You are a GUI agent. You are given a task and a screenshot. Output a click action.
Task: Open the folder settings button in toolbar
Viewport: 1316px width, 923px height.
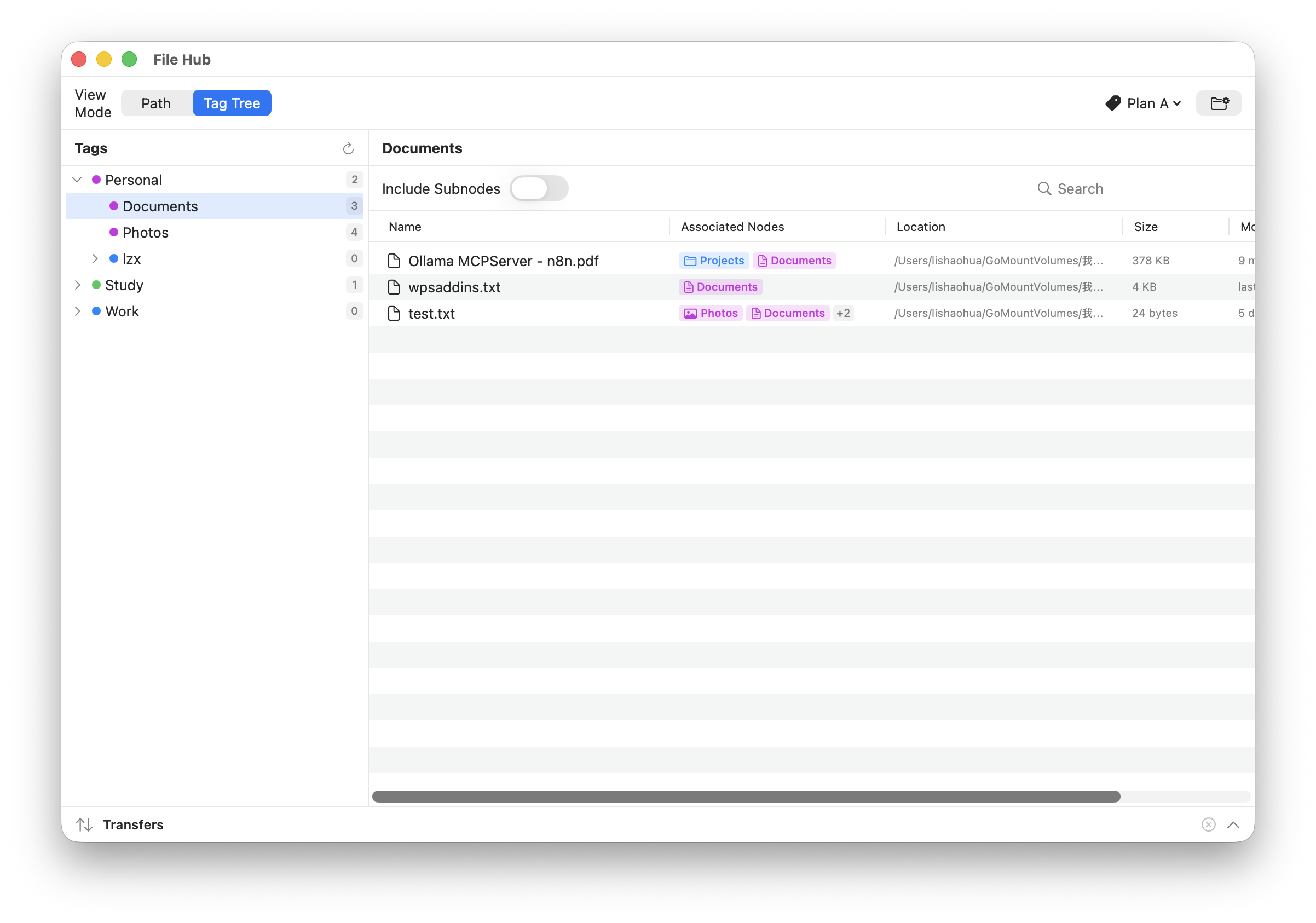click(x=1219, y=103)
